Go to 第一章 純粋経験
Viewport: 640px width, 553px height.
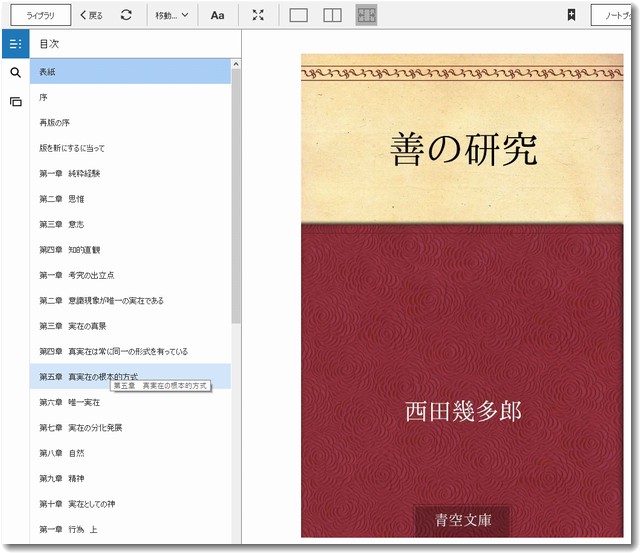(130, 173)
